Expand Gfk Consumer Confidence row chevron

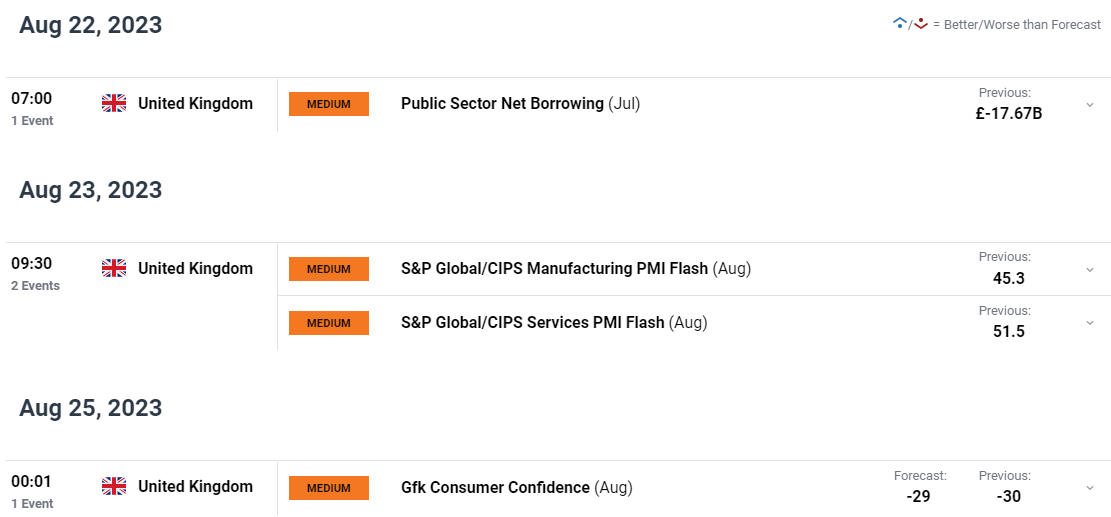(1090, 487)
